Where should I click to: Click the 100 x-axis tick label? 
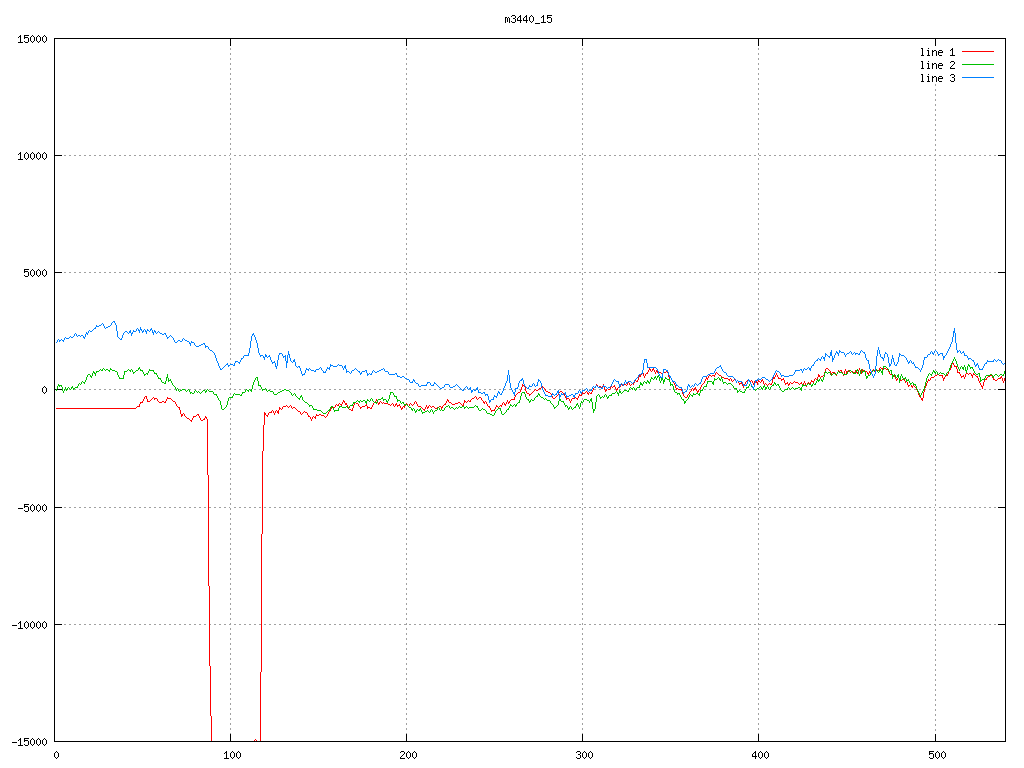pyautogui.click(x=231, y=756)
